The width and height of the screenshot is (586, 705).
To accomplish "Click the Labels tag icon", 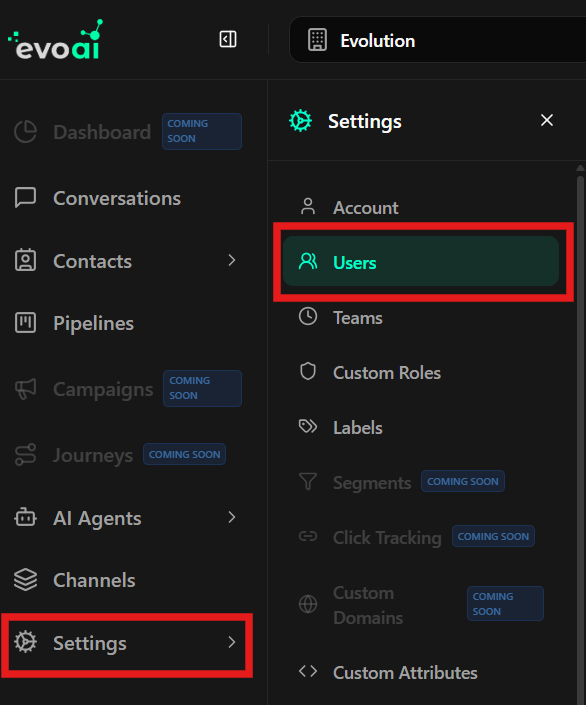I will click(308, 426).
